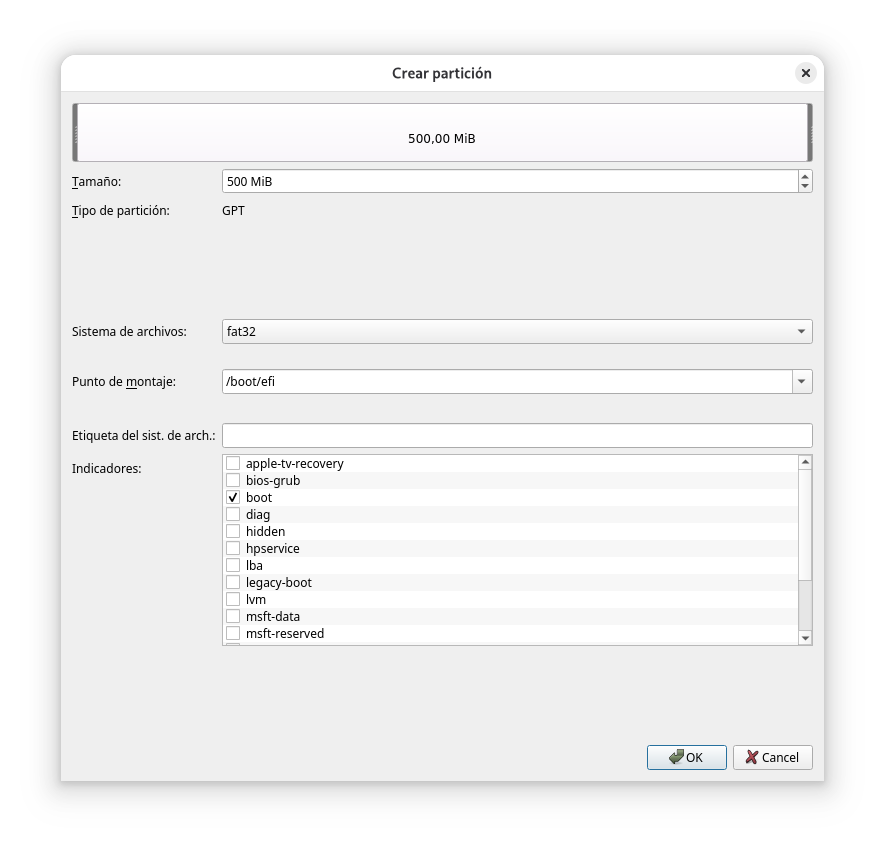Click the /boot/efi mount point field
This screenshot has height=848, width=885.
click(507, 382)
